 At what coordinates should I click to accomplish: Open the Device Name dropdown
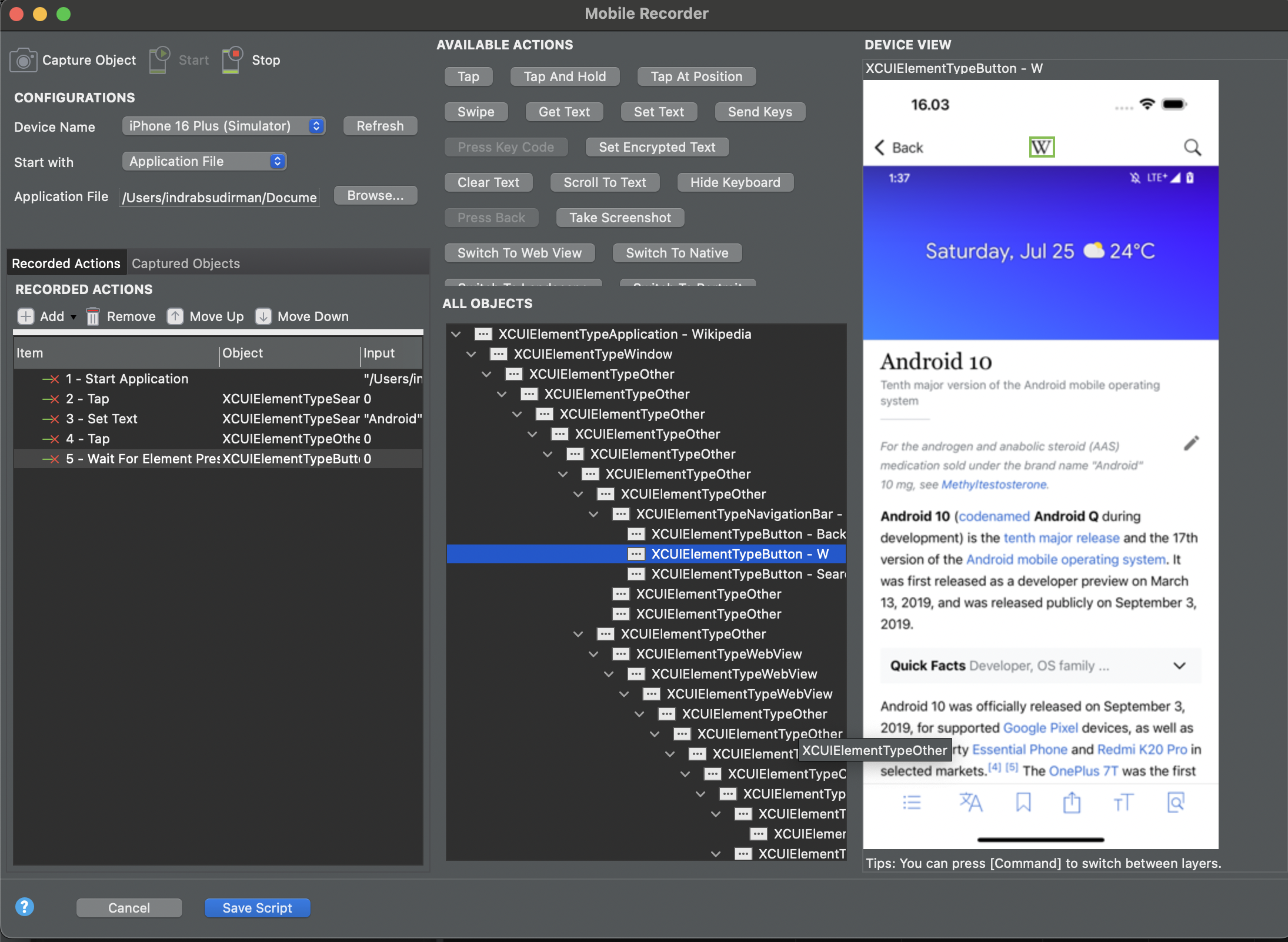point(223,126)
